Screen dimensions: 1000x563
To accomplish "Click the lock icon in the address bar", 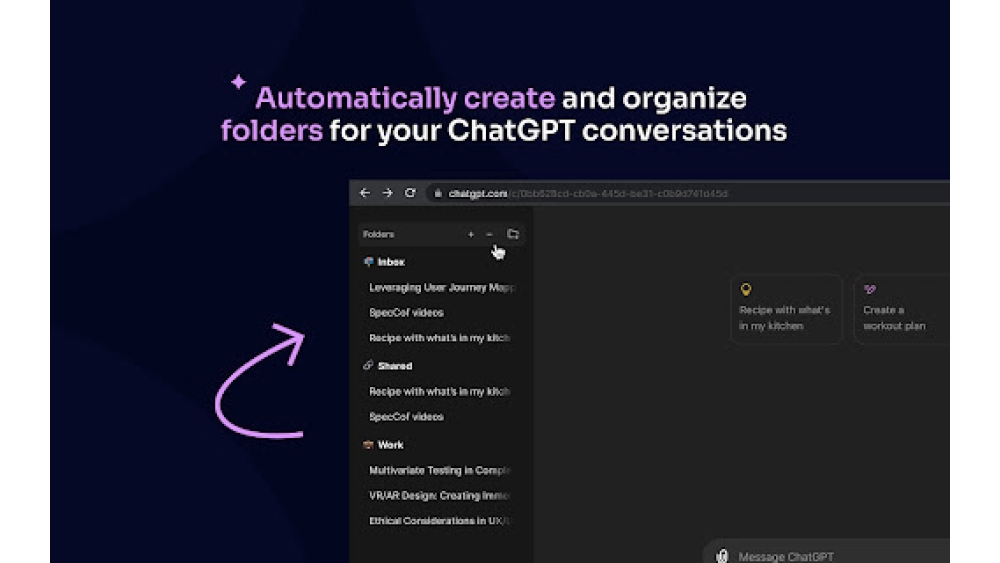I will 438,193.
